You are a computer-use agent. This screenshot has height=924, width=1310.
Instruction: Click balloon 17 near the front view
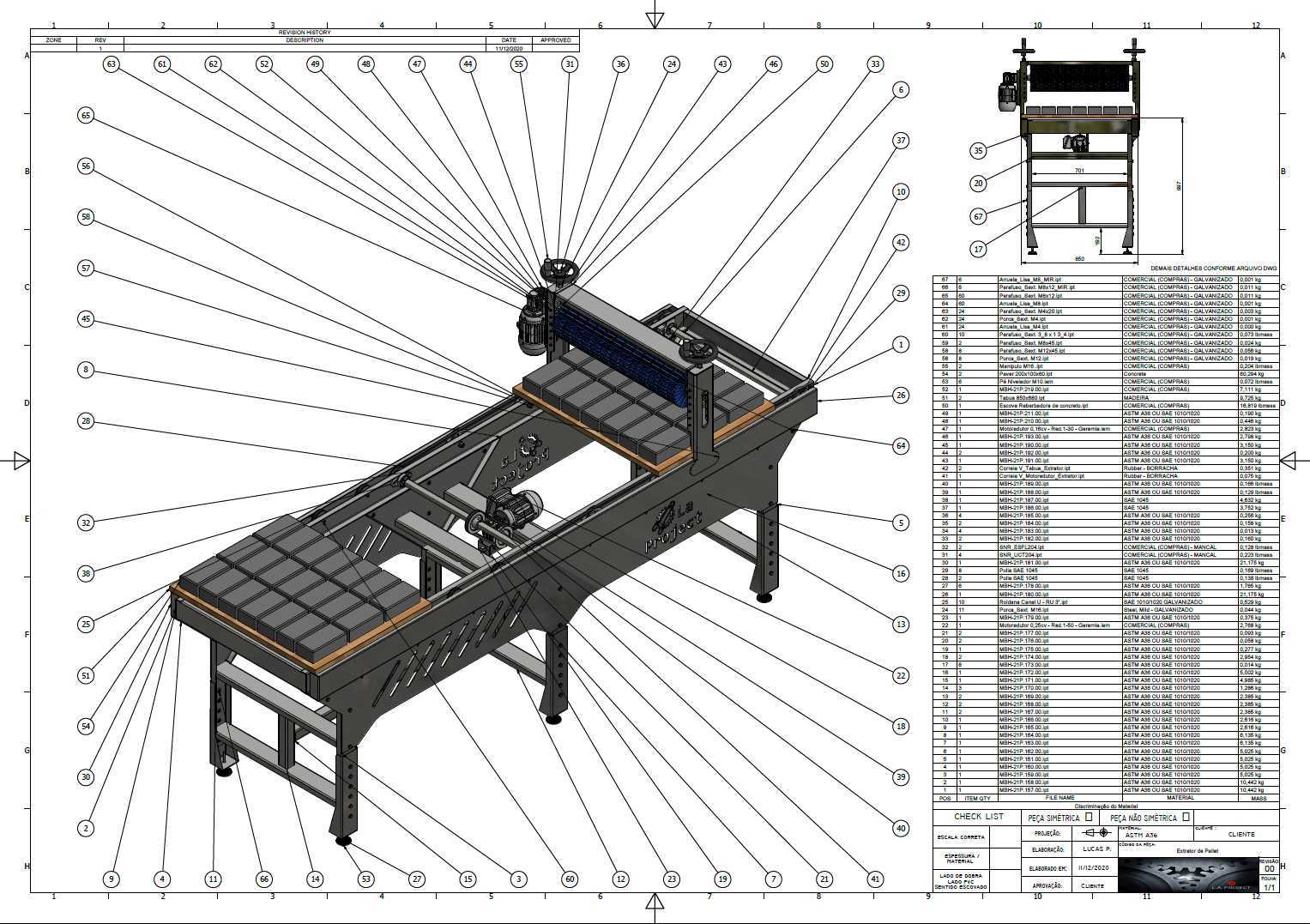coord(978,249)
